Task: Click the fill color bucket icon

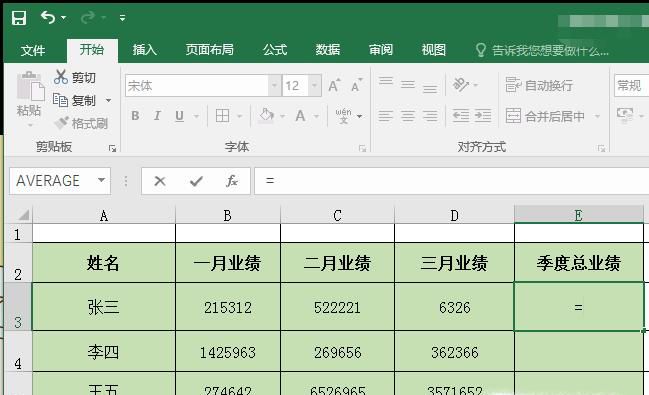Action: point(266,116)
